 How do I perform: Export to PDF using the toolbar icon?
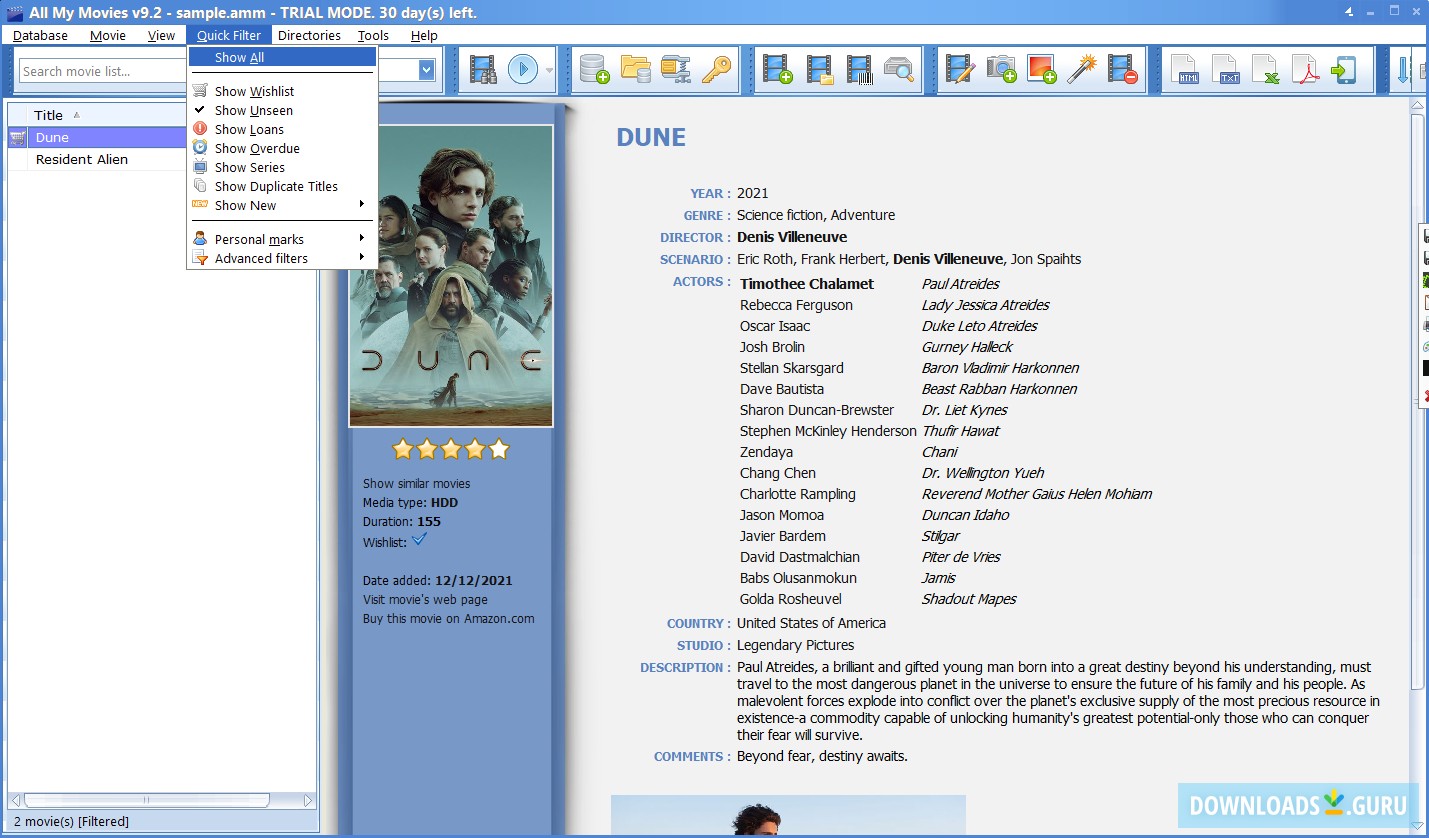(1306, 70)
